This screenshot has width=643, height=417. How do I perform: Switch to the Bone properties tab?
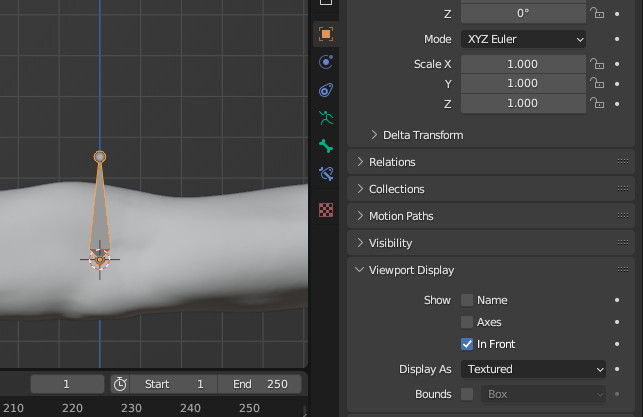coord(325,146)
